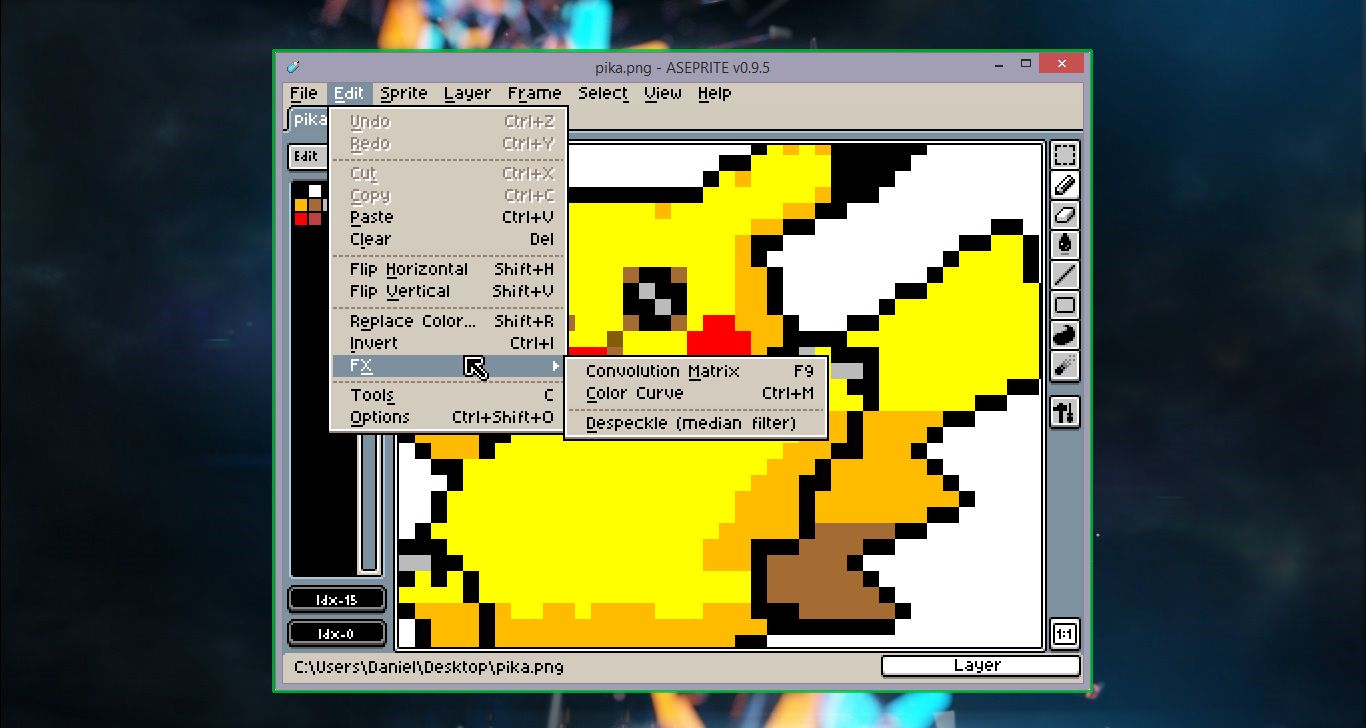Click the Idx-15 foreground color button
Image resolution: width=1366 pixels, height=728 pixels.
(x=337, y=600)
